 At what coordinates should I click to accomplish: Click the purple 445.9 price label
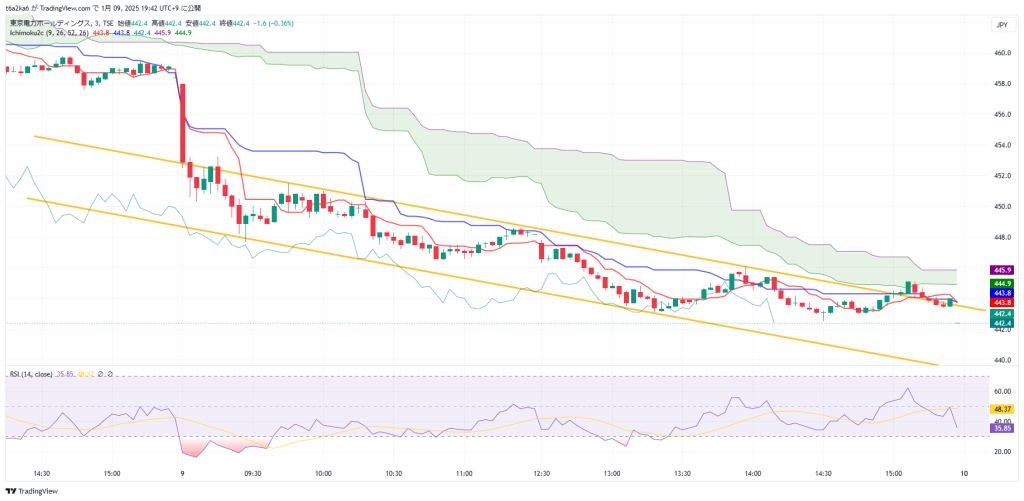coord(1002,270)
